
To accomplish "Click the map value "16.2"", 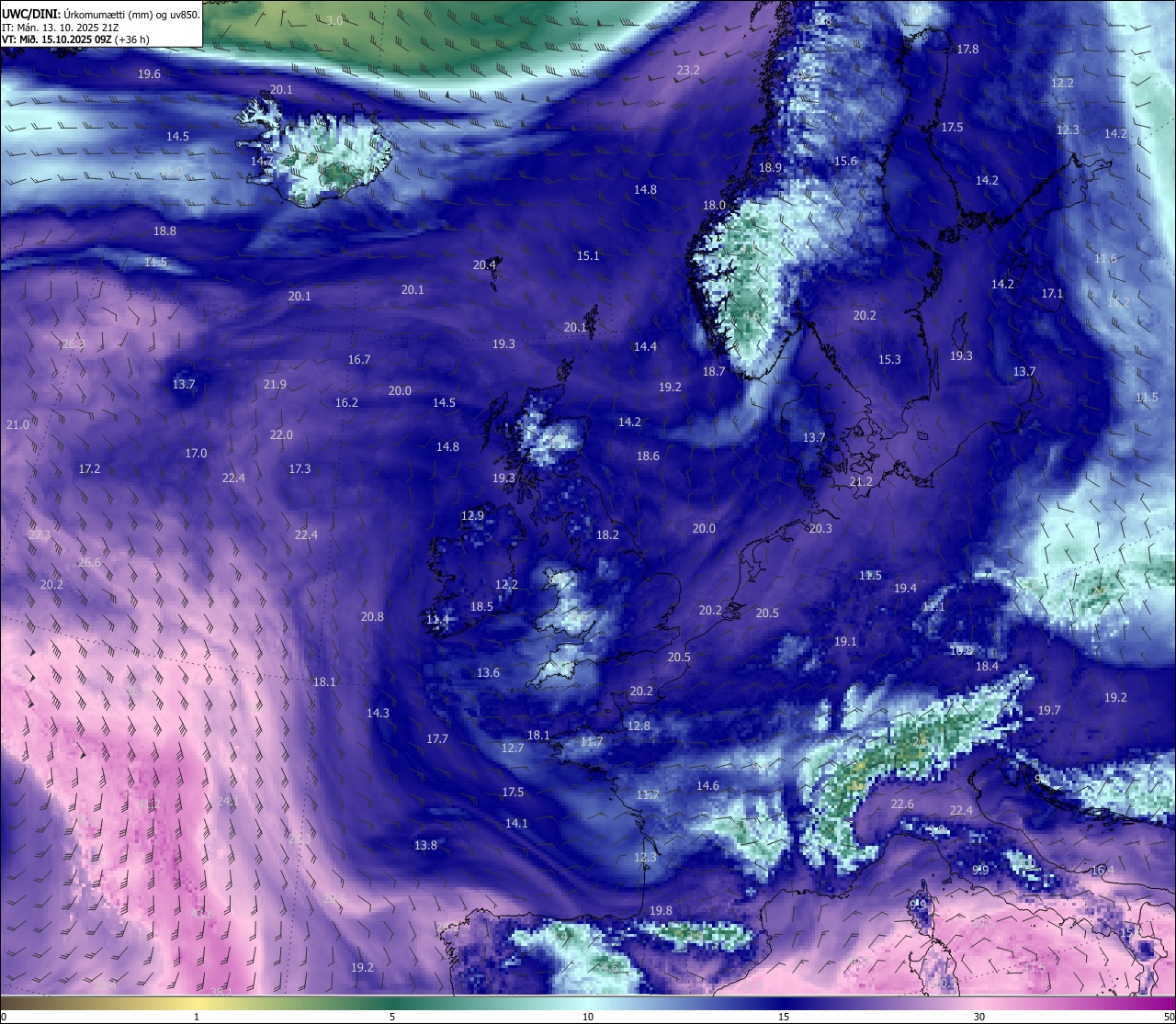I will click(x=346, y=403).
